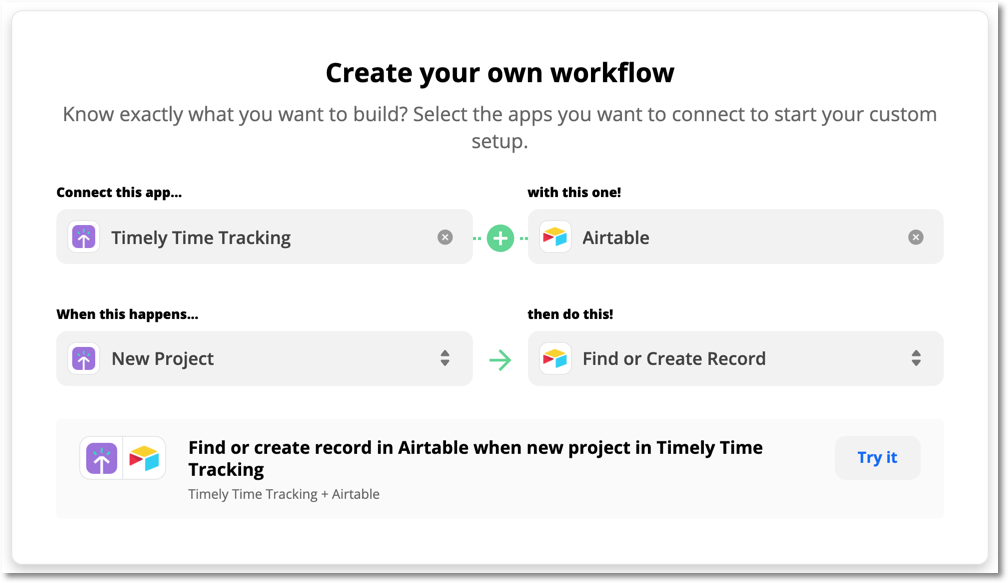This screenshot has height=583, width=1008.
Task: Click the Try it button
Action: 877,457
